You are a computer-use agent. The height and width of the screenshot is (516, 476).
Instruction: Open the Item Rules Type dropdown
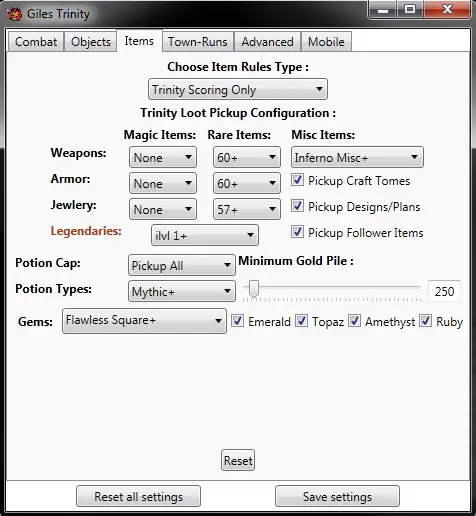tap(238, 89)
